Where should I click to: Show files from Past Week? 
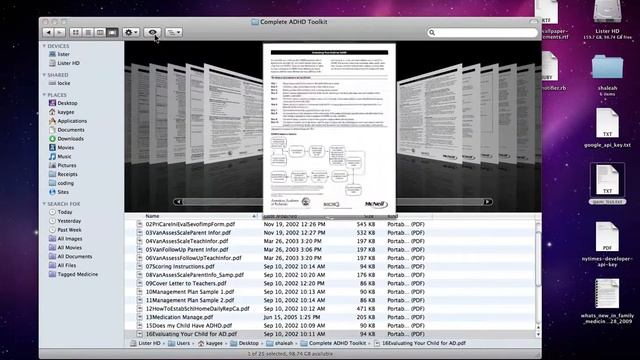tap(65, 230)
